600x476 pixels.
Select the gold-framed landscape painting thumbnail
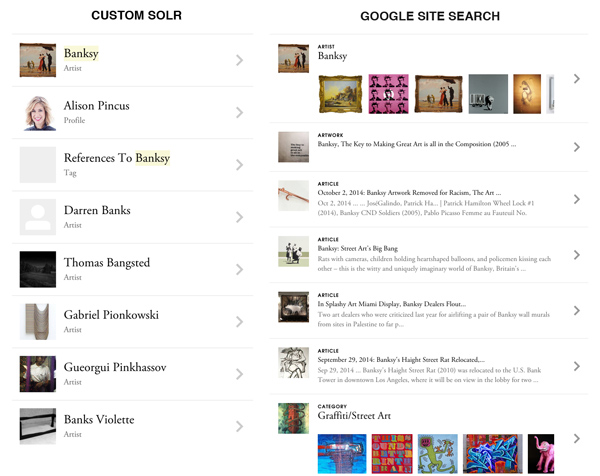(340, 94)
